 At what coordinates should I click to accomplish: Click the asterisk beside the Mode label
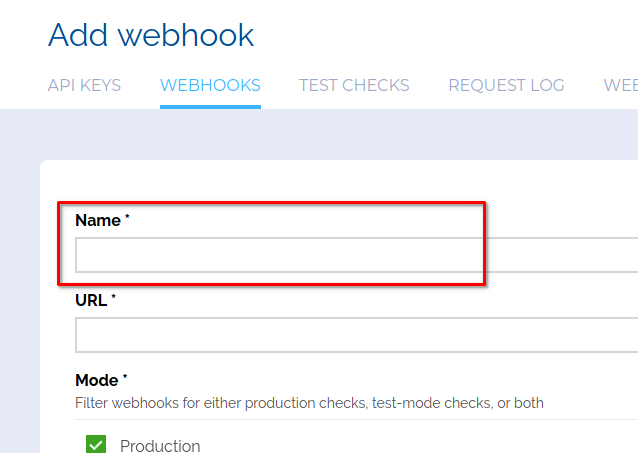pyautogui.click(x=125, y=378)
